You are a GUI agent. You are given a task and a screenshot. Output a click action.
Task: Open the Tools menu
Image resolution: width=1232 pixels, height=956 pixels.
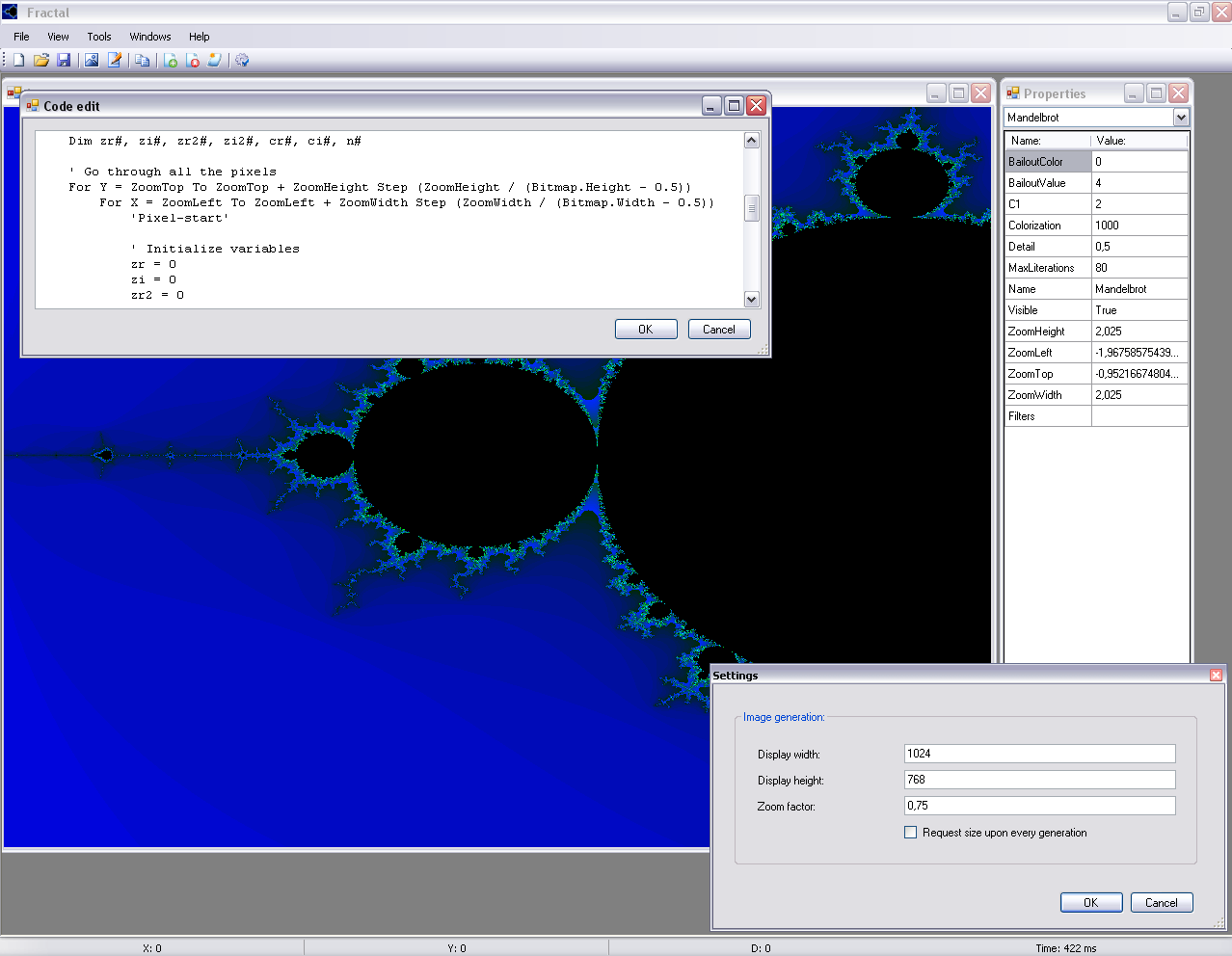[x=99, y=37]
